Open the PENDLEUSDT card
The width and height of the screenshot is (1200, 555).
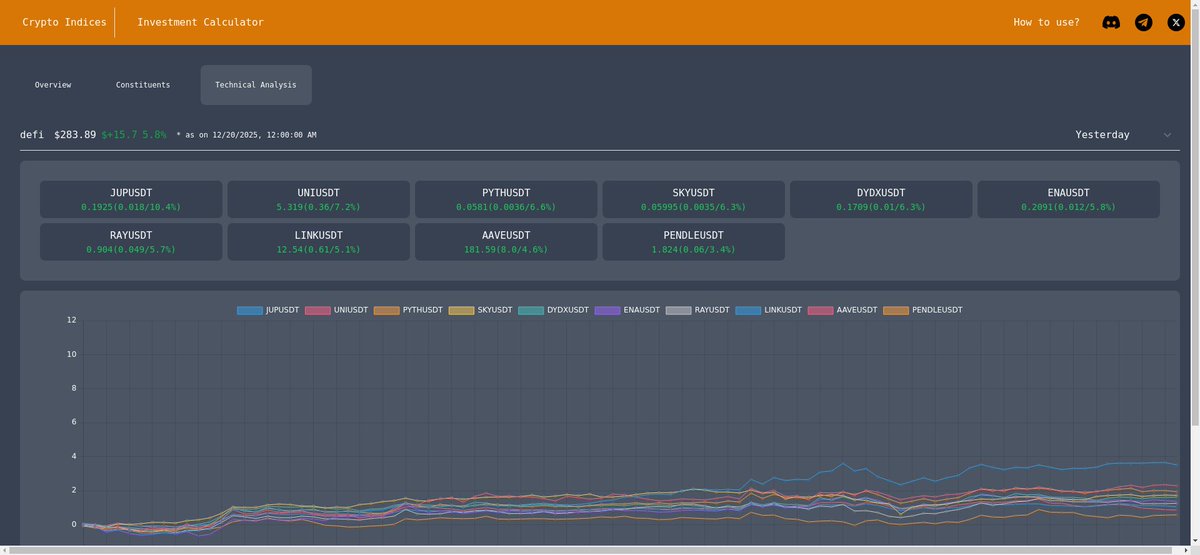(694, 242)
